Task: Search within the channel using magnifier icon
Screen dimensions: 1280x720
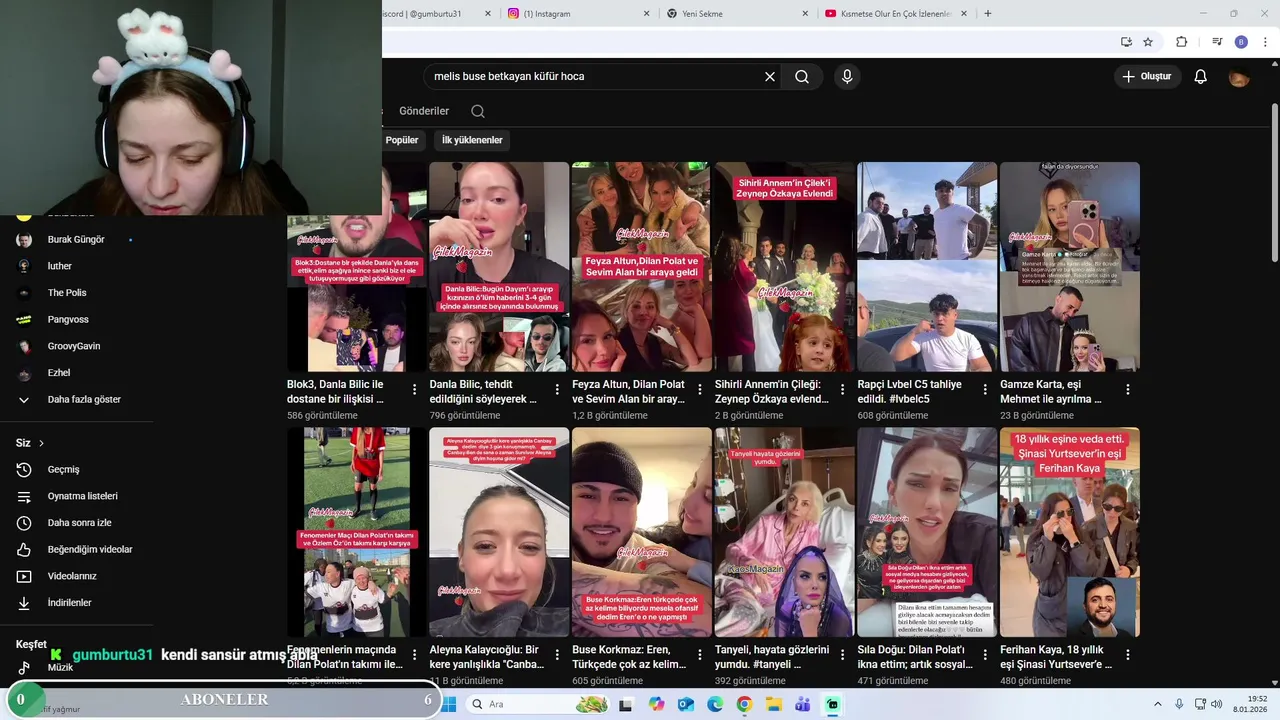Action: click(x=478, y=111)
